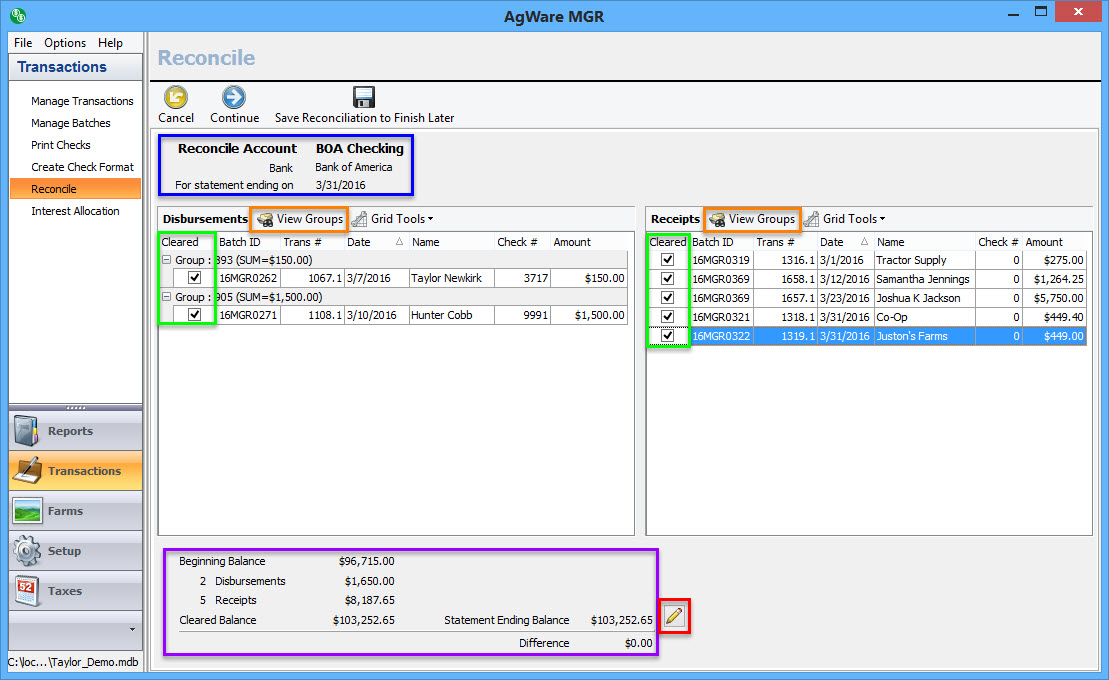
Task: Toggle cleared checkbox for Tractor Supply receipt
Action: coord(668,260)
